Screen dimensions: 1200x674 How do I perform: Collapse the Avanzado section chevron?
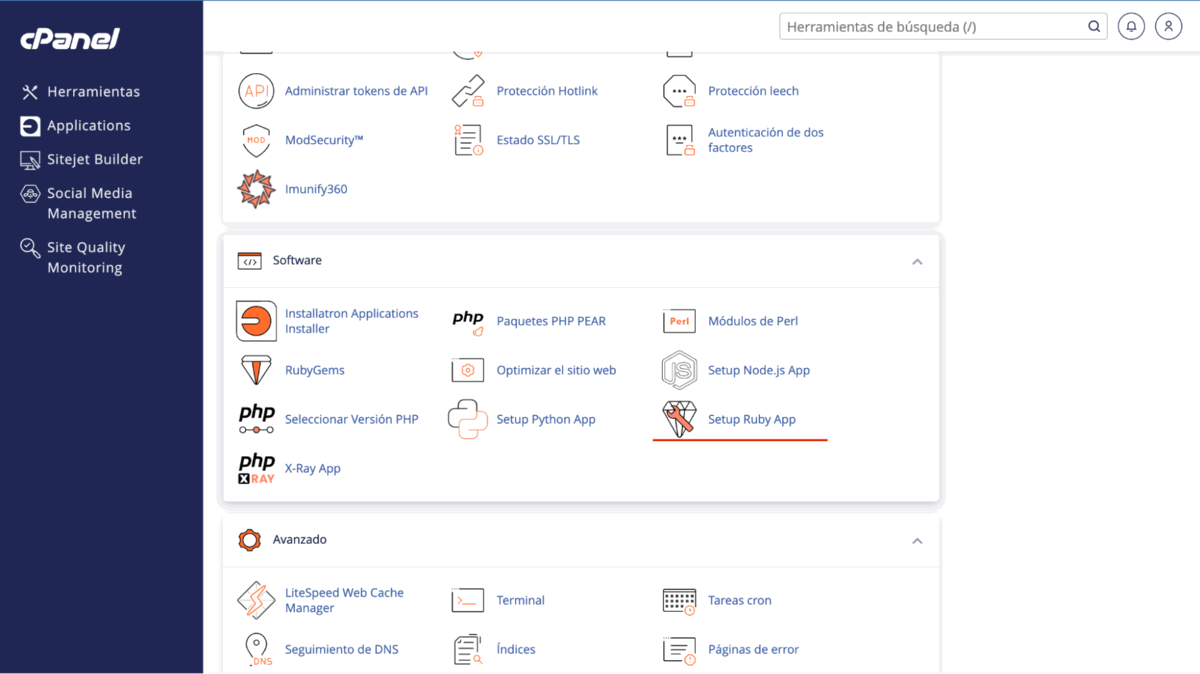[x=917, y=541]
